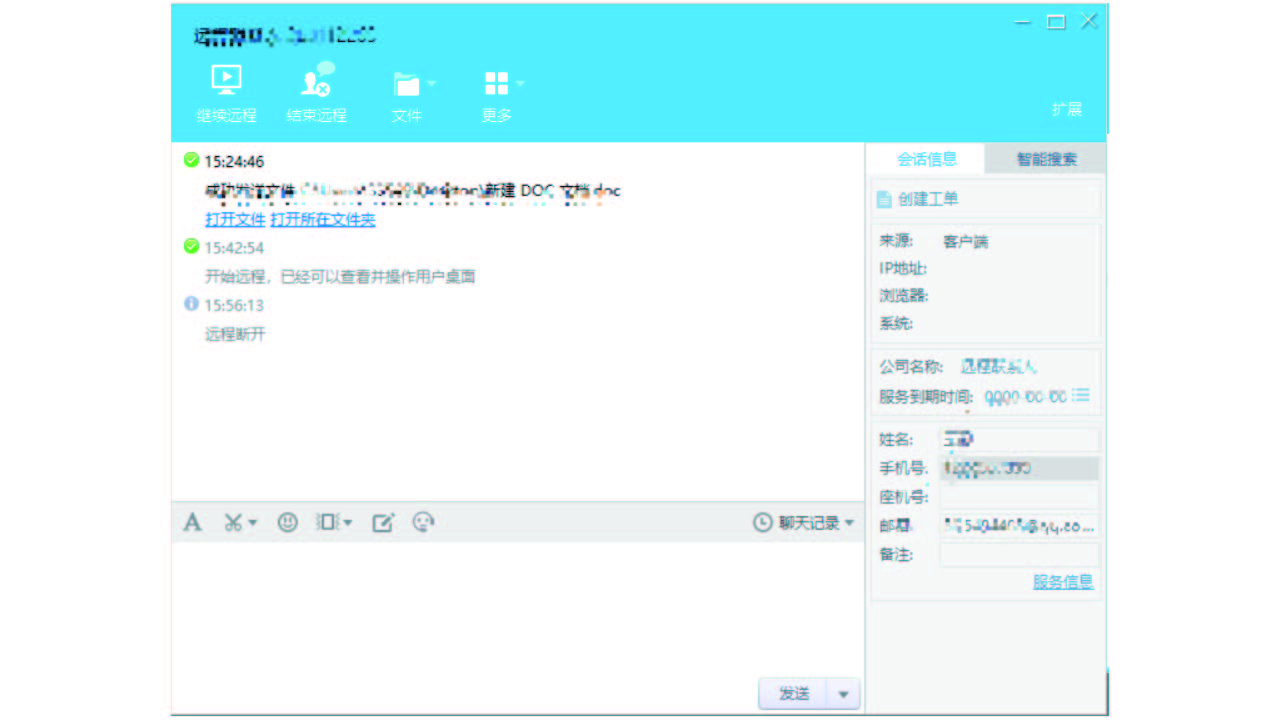
Task: Insert an emoji using the smiley icon
Action: pos(287,522)
